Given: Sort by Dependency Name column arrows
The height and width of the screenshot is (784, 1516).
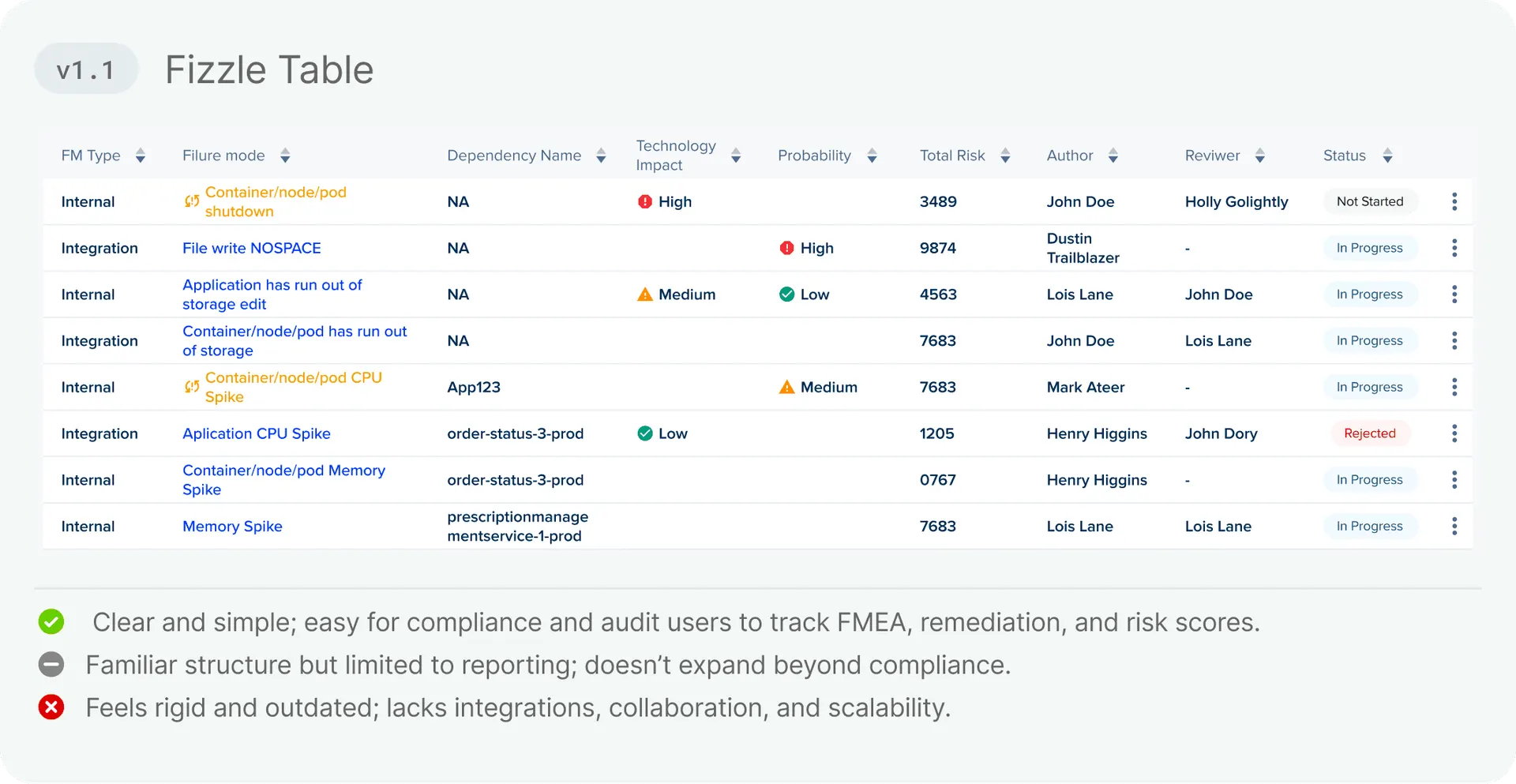Looking at the screenshot, I should tap(601, 156).
